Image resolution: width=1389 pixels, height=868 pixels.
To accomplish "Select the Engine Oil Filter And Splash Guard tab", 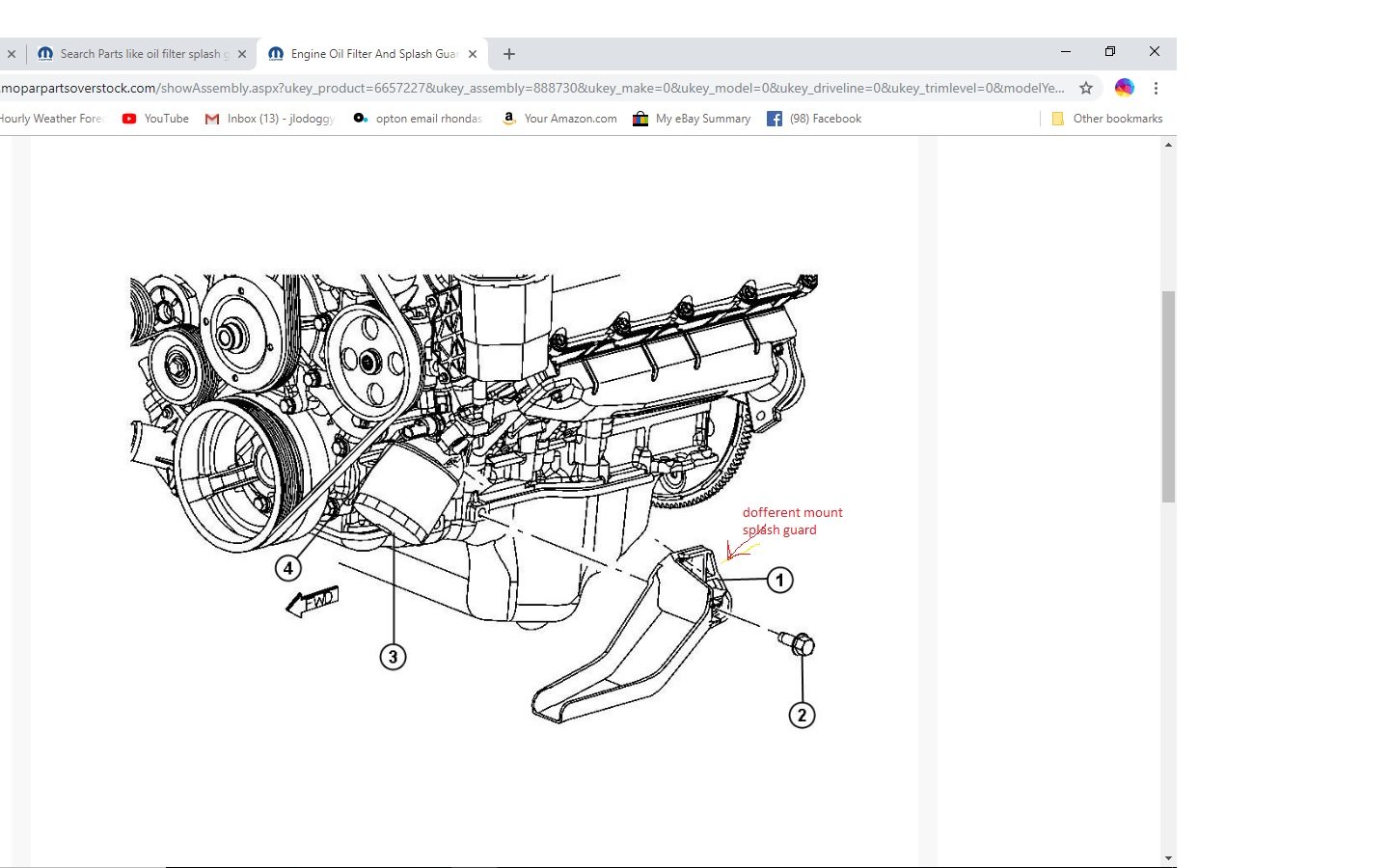I will pyautogui.click(x=372, y=54).
